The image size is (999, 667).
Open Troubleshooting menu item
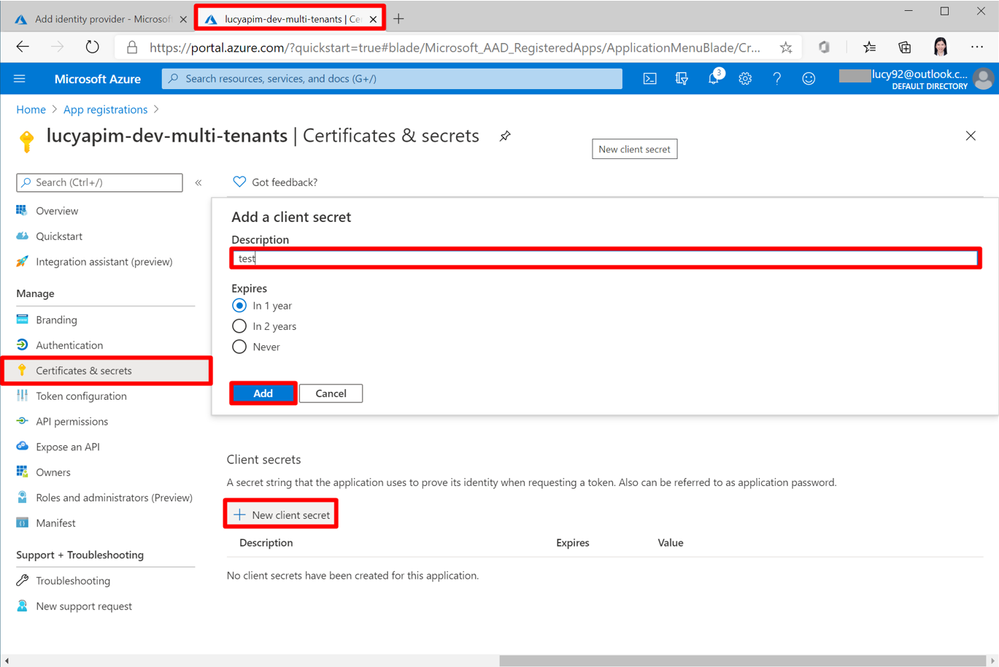point(73,581)
